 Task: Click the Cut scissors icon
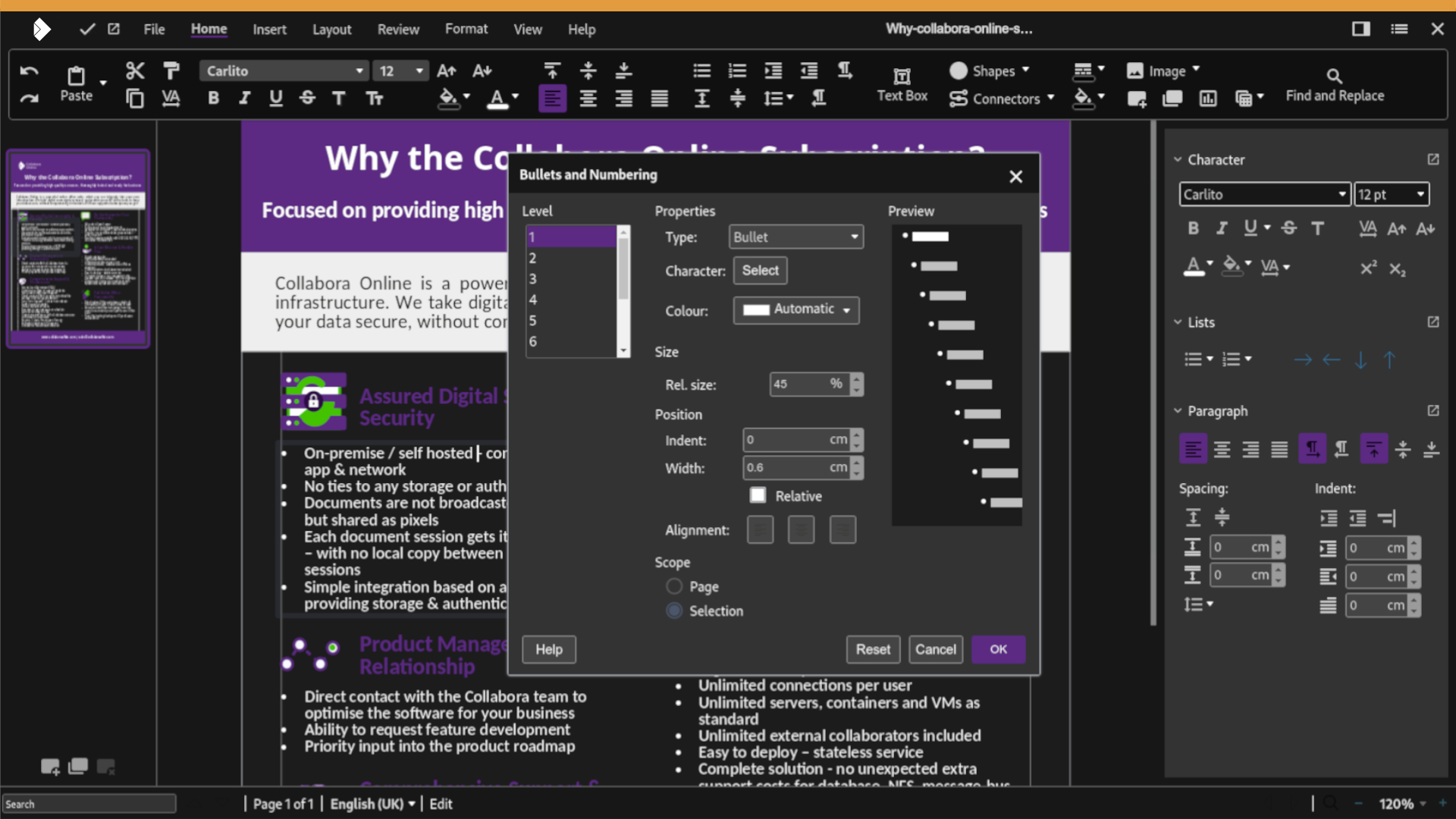[135, 71]
